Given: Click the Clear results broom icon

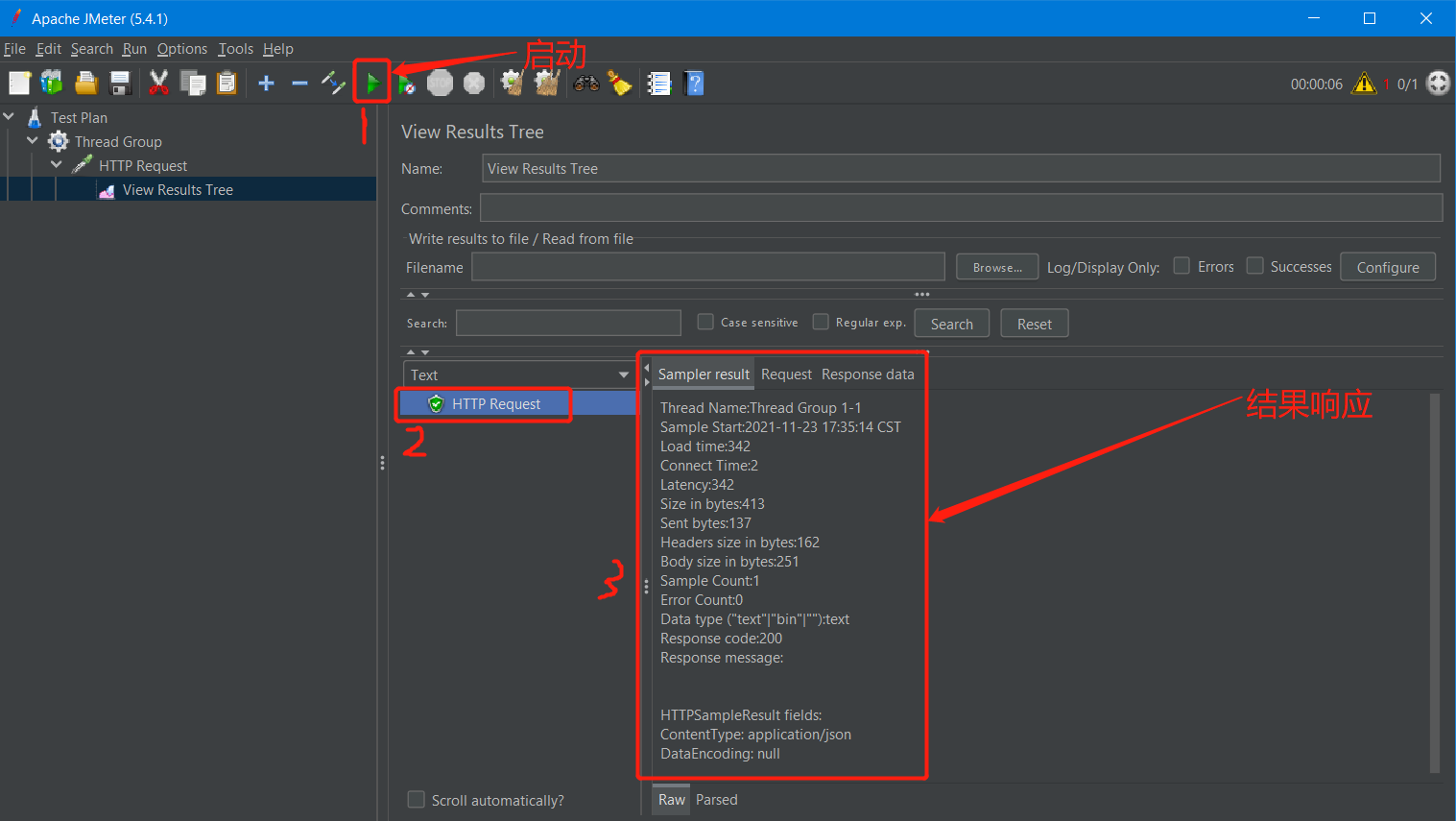Looking at the screenshot, I should click(x=513, y=84).
